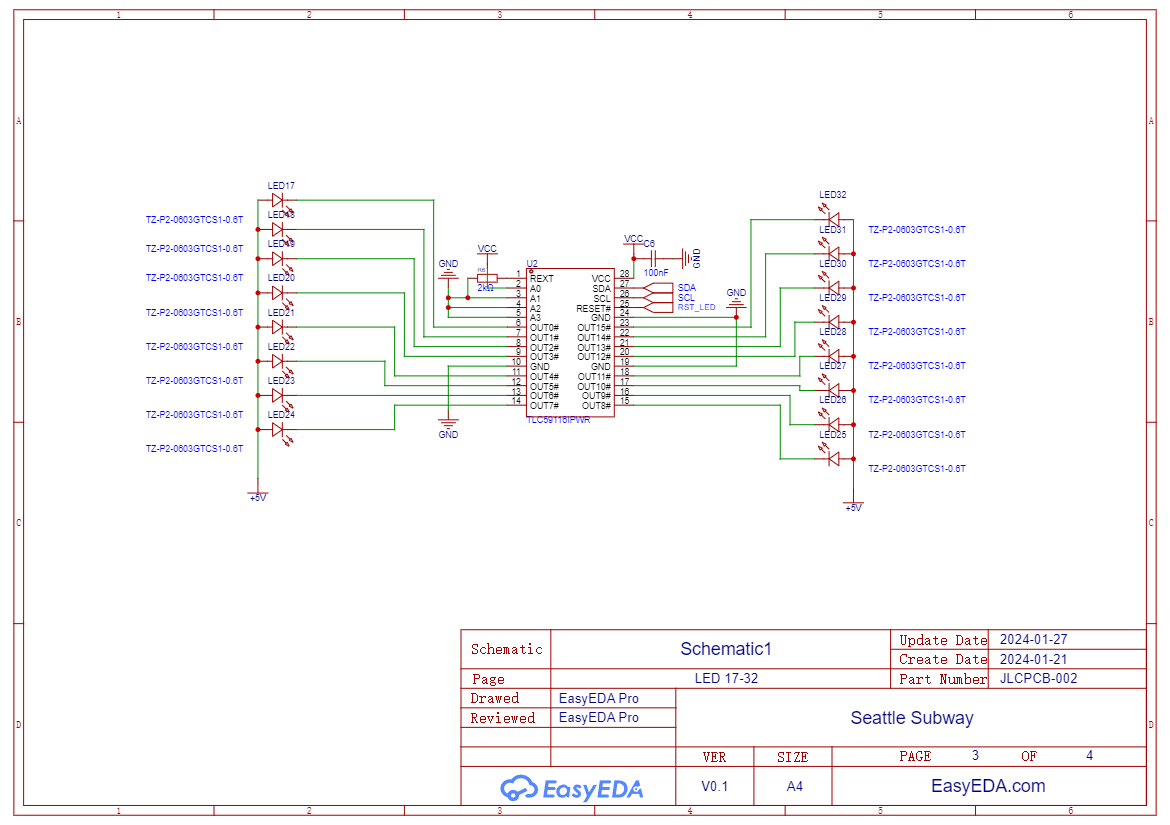Select the LED25 diode symbol
This screenshot has width=1170, height=825.
click(833, 459)
